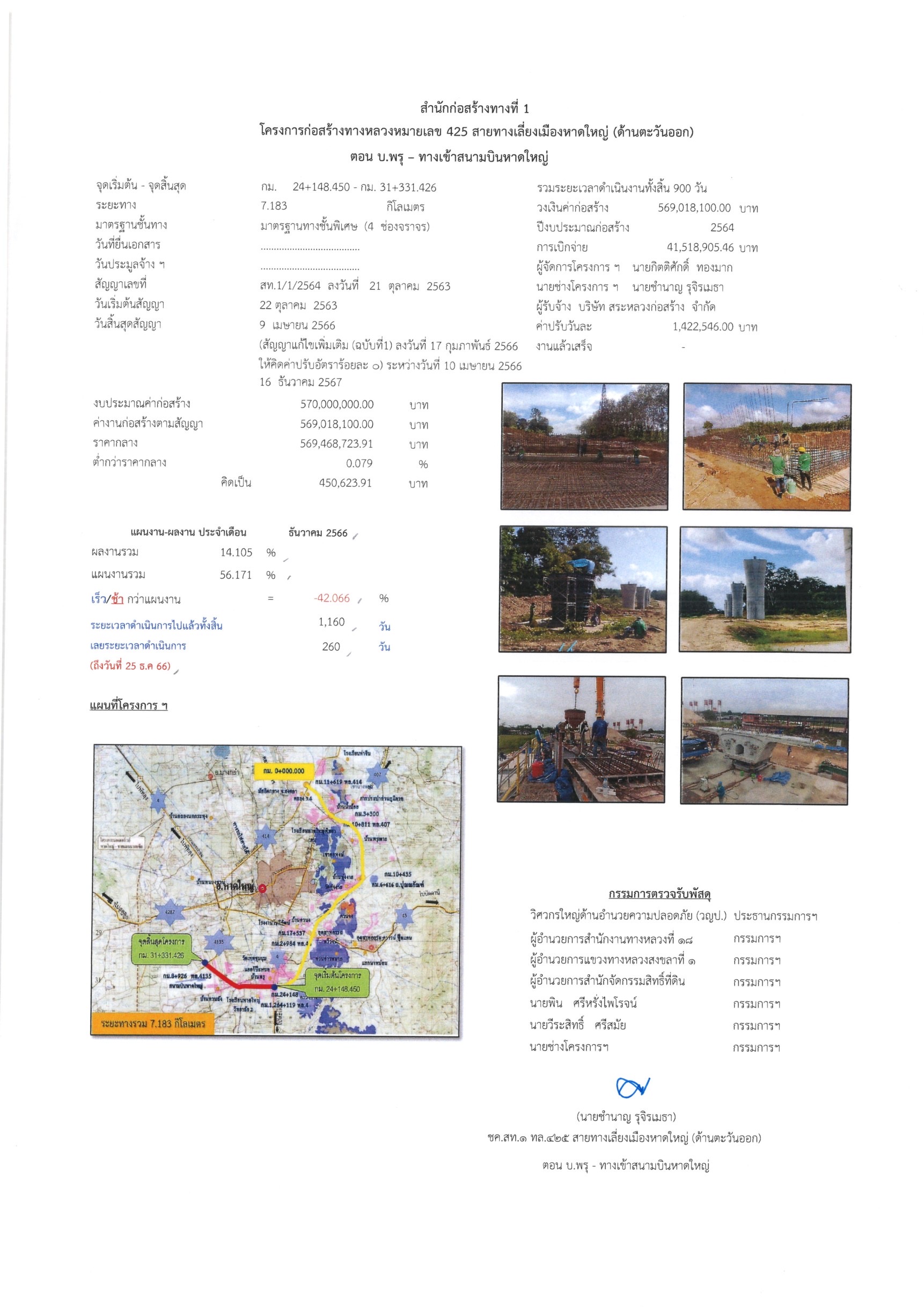
Task: Click the budget figure '570,000,000.00'
Action: [337, 404]
